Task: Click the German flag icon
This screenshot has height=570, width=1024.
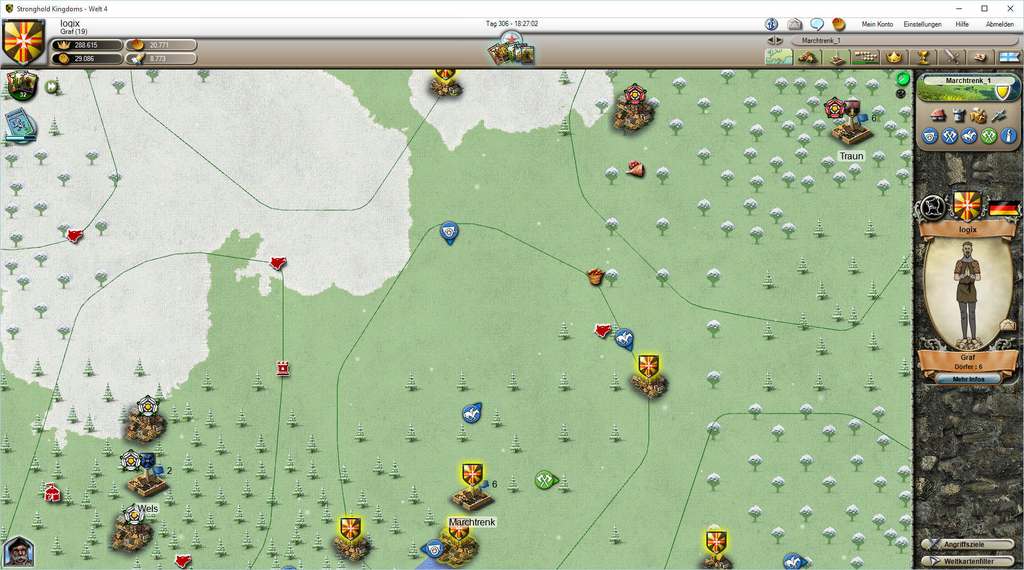Action: [x=1003, y=208]
